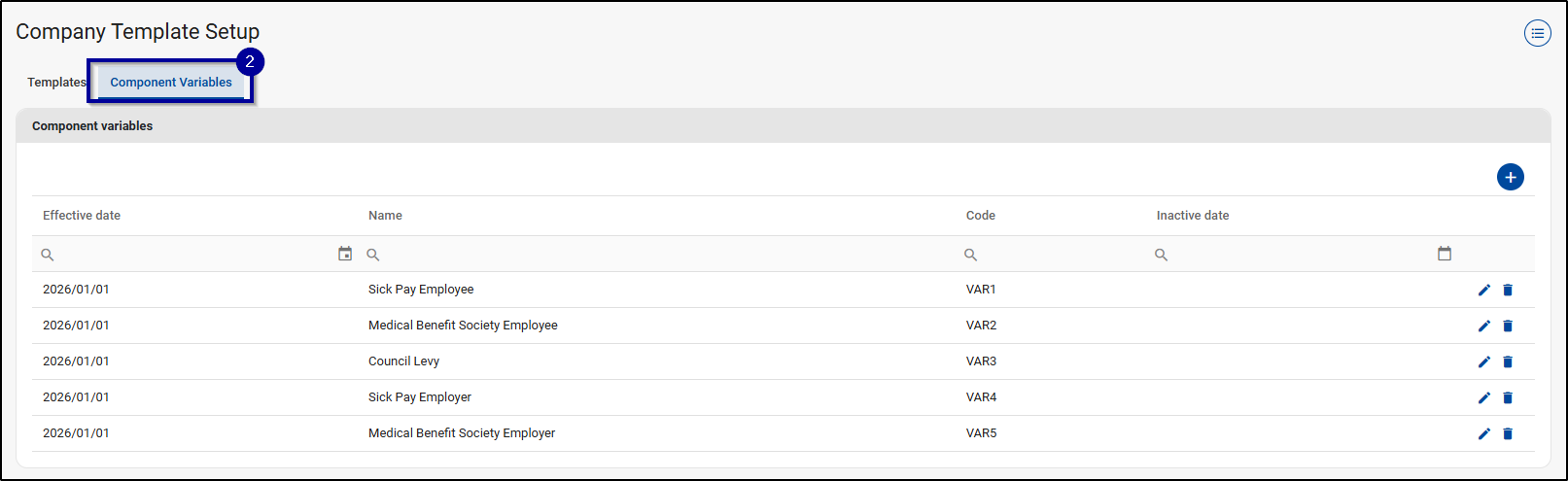Sort by the Effective date column header
This screenshot has height=481, width=1568.
pos(82,216)
